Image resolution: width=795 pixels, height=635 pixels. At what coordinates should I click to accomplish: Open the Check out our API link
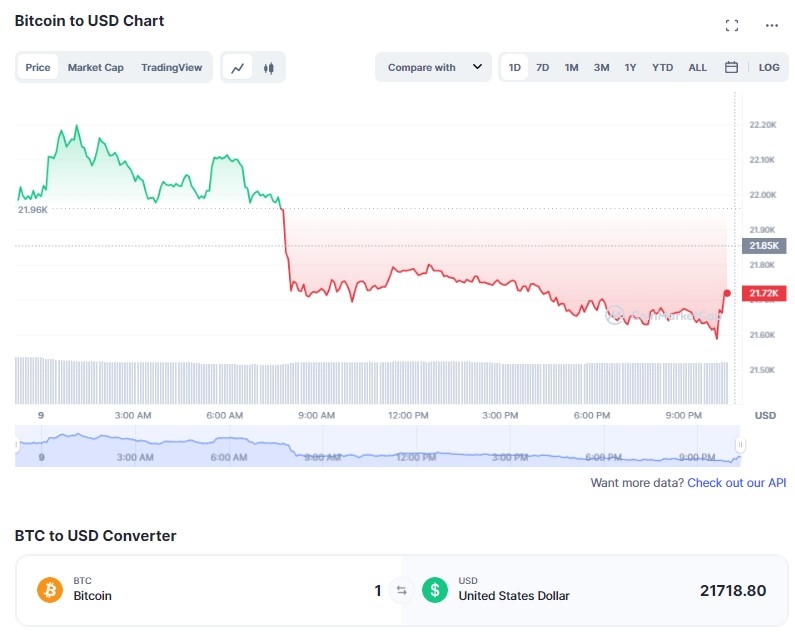(x=736, y=483)
